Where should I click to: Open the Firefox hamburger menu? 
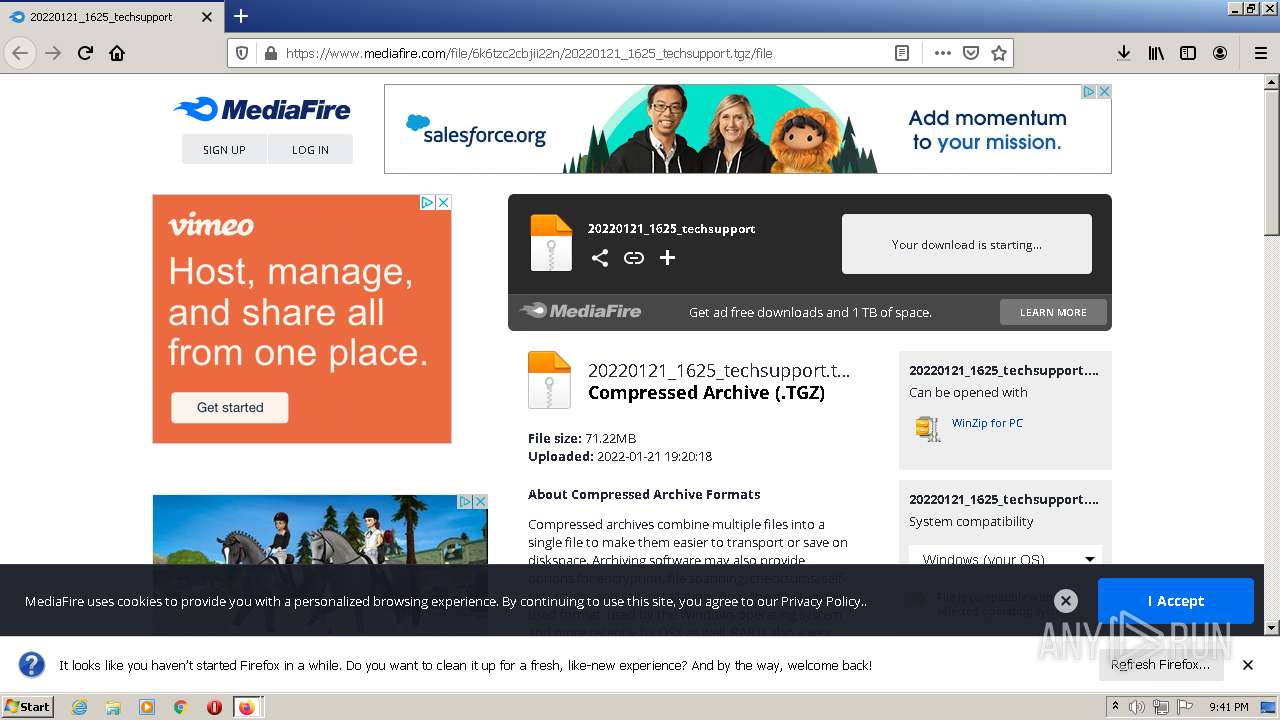1260,53
